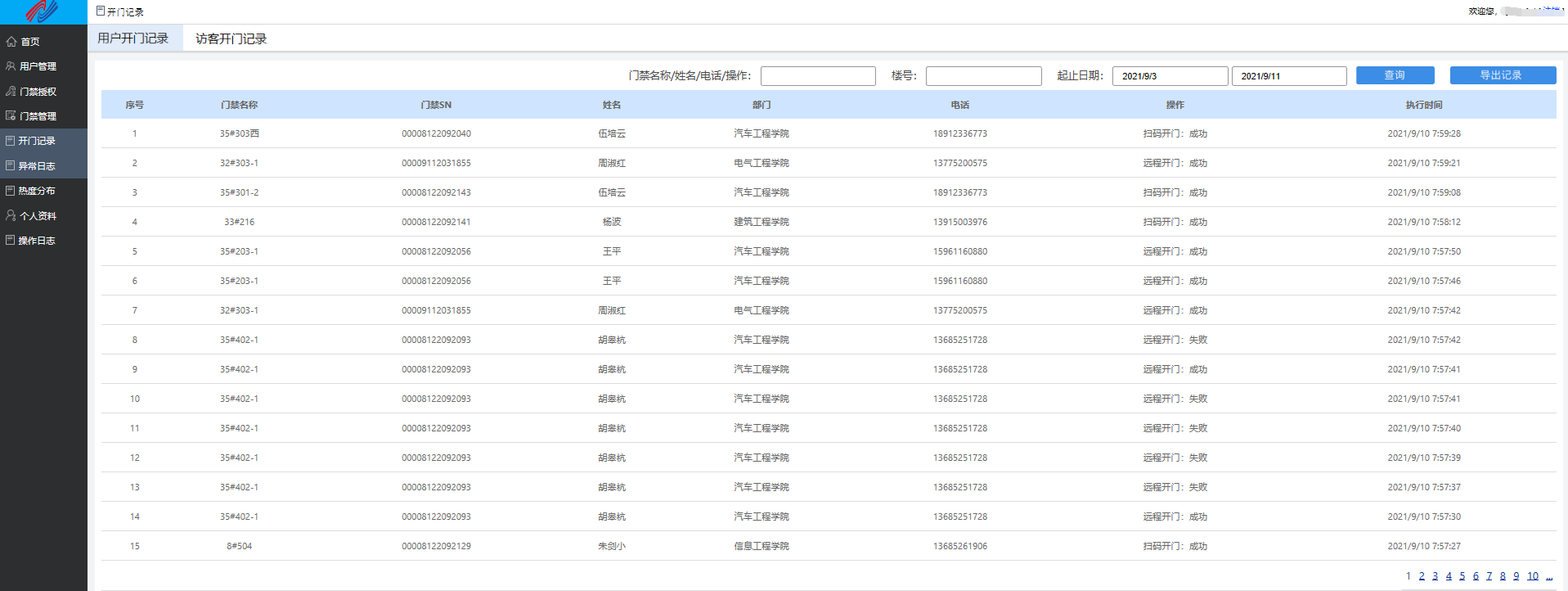Click the home icon beside 首页
Image resolution: width=1568 pixels, height=591 pixels.
[11, 42]
